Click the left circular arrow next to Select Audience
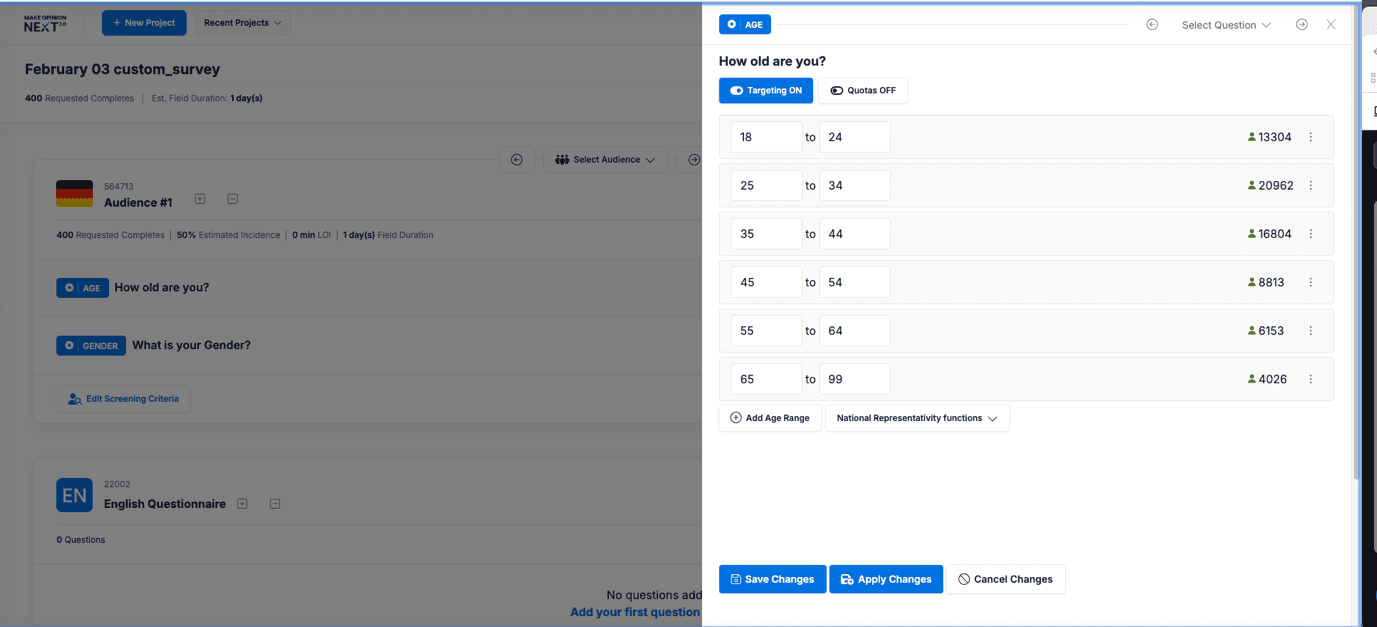This screenshot has width=1377, height=627. (517, 159)
